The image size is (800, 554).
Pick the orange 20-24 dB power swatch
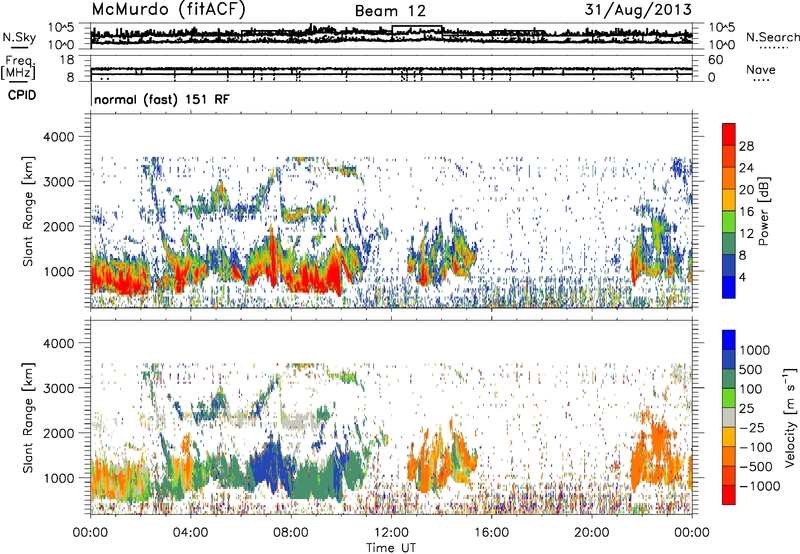tap(729, 178)
